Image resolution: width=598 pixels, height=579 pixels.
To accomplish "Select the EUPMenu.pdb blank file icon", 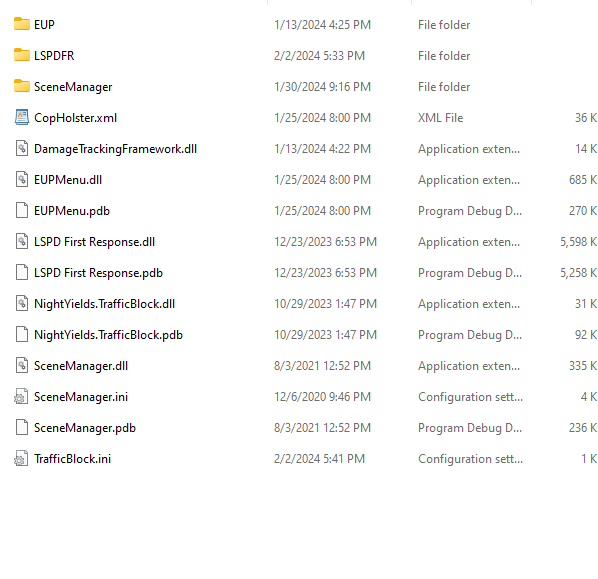I will pyautogui.click(x=22, y=210).
